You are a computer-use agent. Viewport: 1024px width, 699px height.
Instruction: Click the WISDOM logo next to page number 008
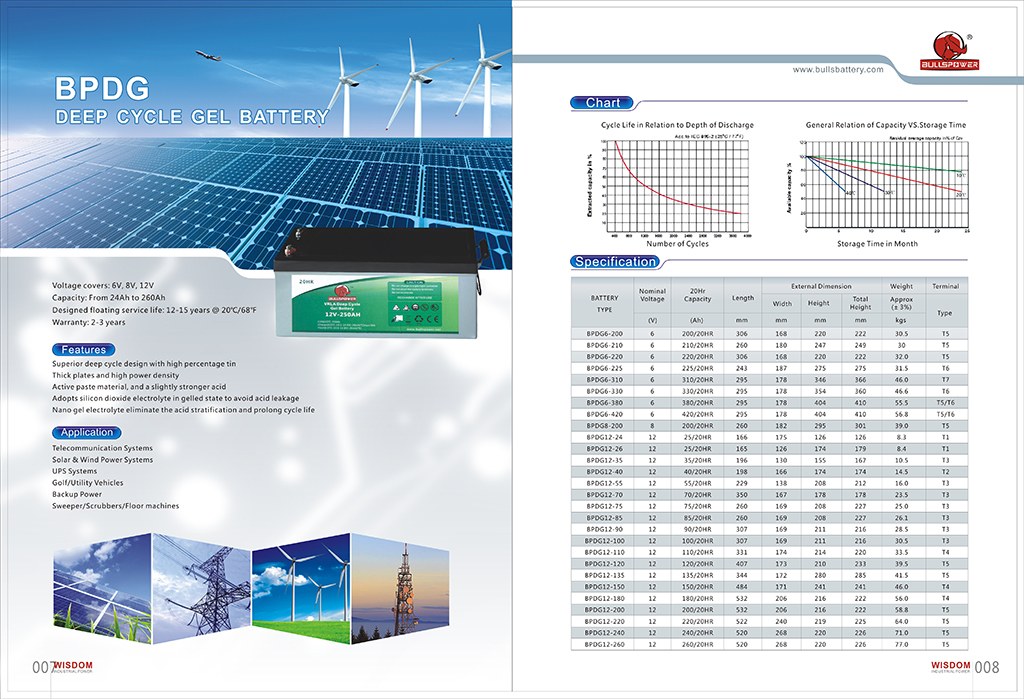pos(951,666)
